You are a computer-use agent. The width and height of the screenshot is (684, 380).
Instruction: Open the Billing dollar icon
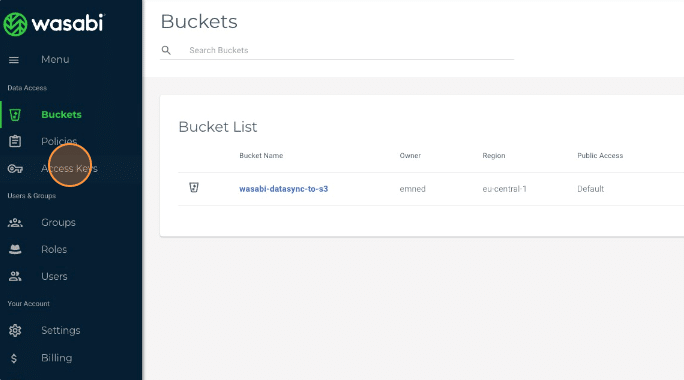coord(14,358)
